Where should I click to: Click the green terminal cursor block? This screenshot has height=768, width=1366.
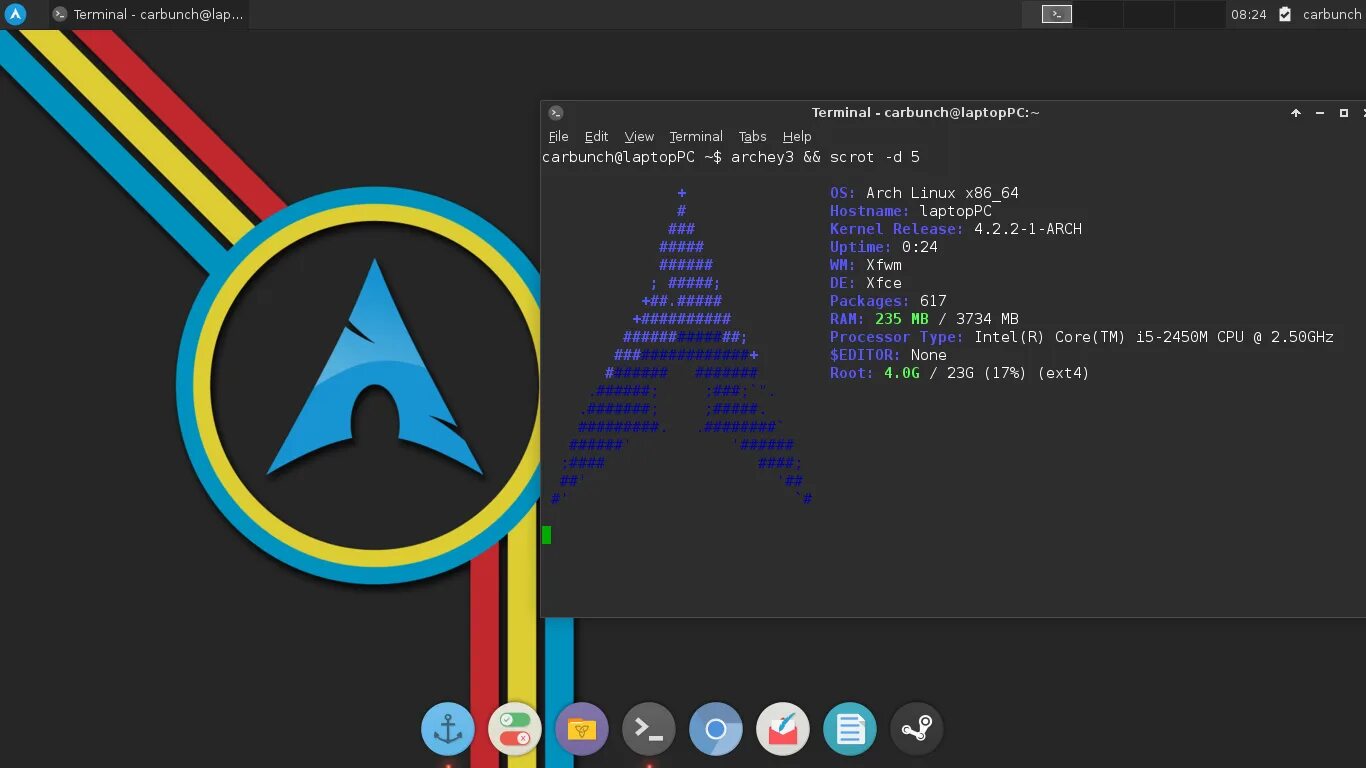point(546,535)
